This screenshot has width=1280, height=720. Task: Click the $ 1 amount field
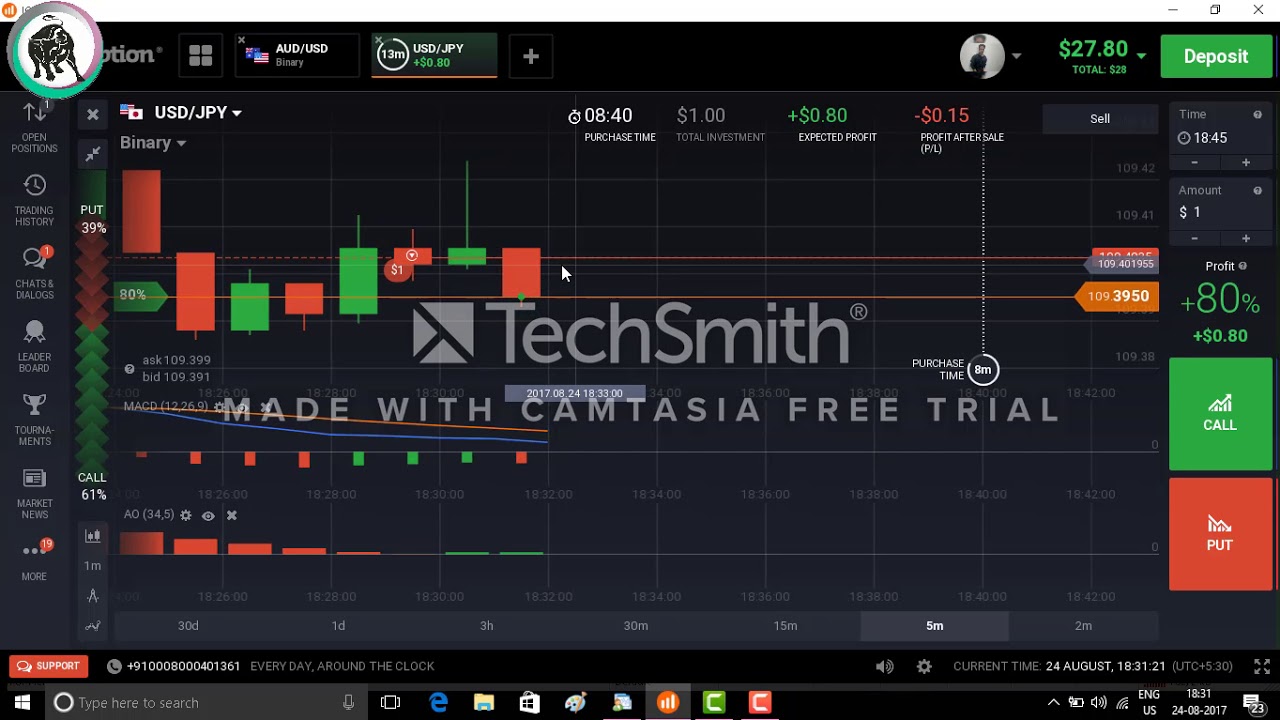click(x=1220, y=212)
